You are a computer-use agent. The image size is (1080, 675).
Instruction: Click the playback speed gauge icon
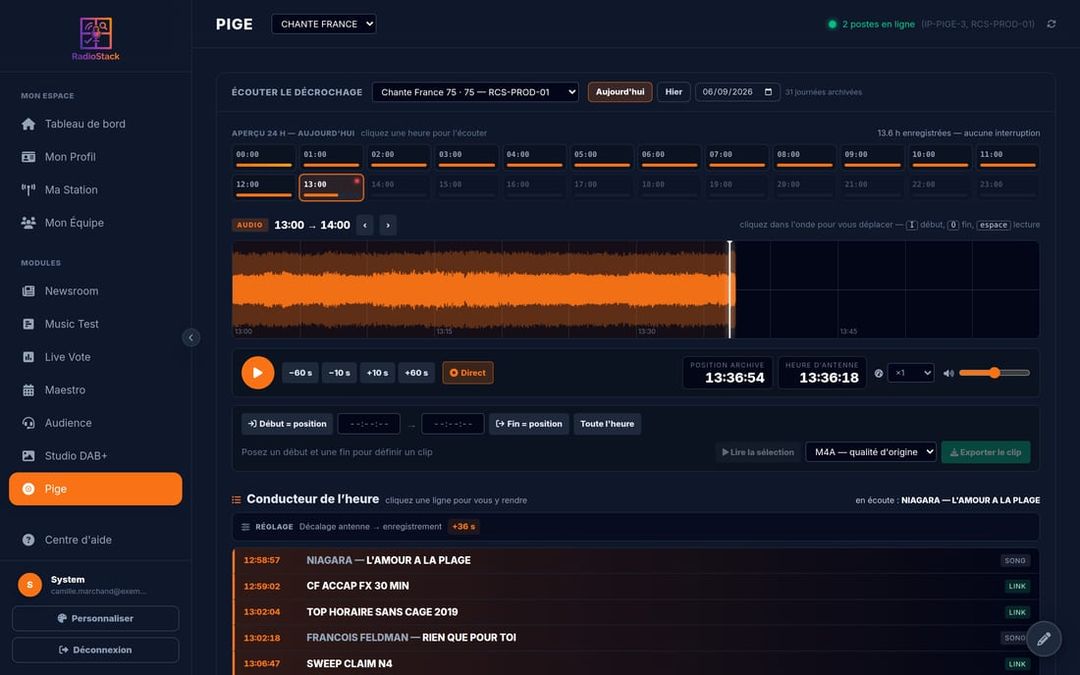tap(878, 373)
